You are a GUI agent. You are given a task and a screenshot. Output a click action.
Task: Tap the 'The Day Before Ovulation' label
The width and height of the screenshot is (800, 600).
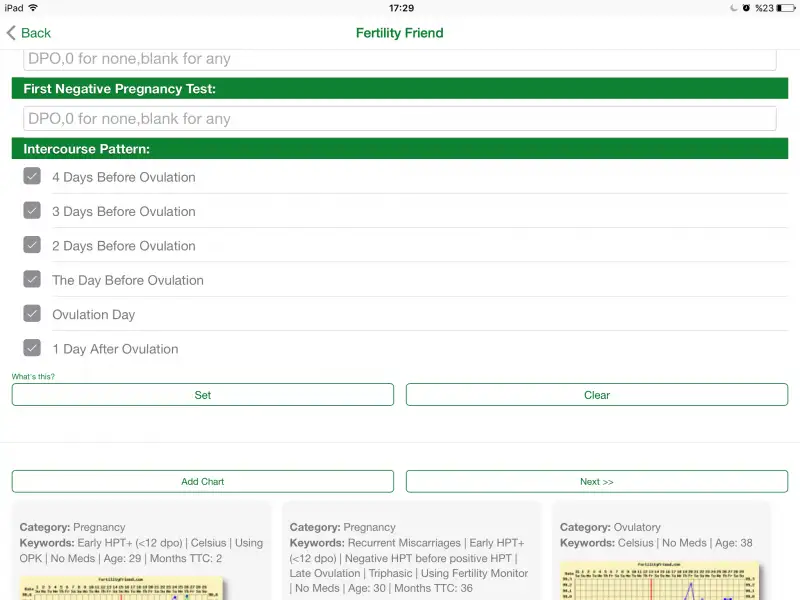[128, 280]
